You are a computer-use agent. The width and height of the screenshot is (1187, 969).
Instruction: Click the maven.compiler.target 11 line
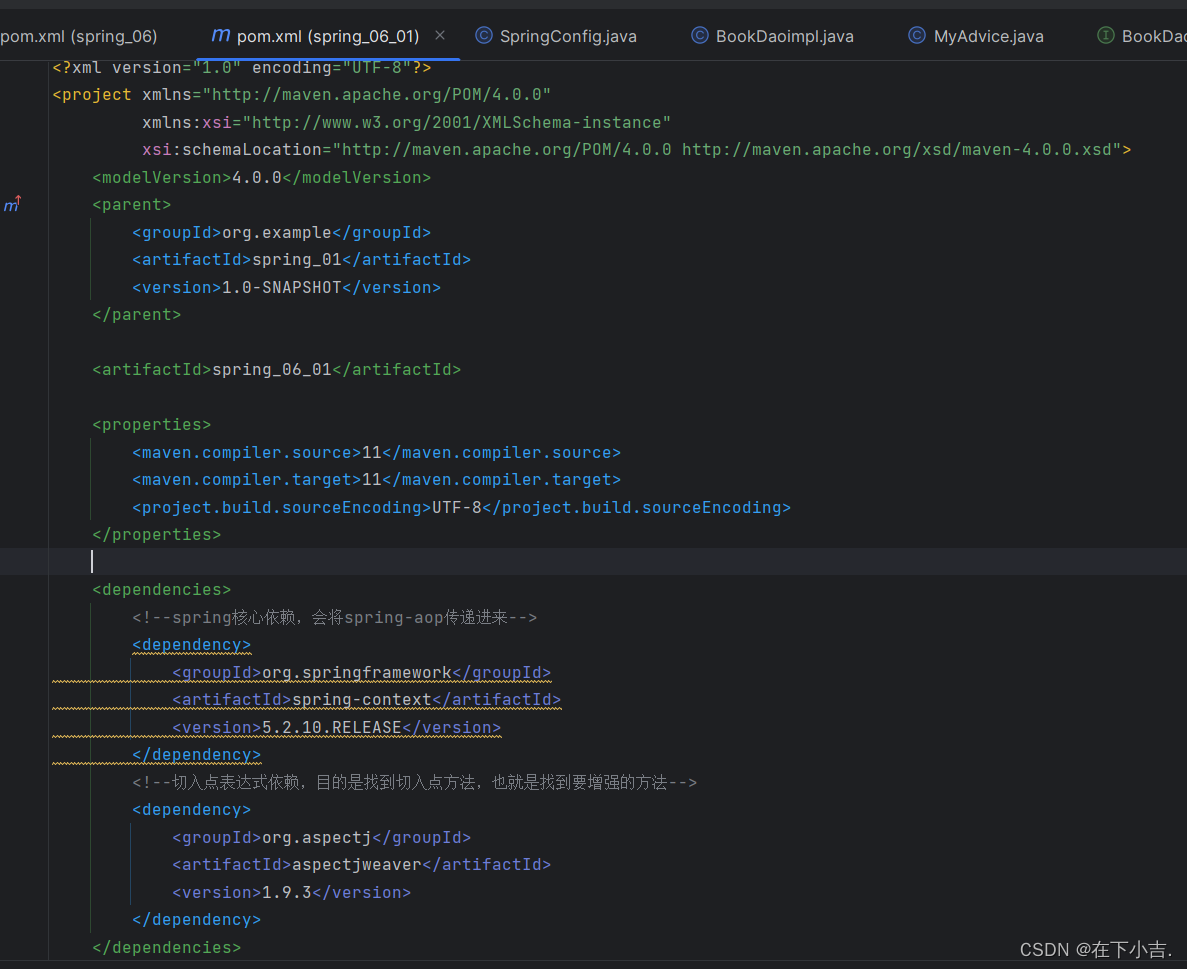(376, 480)
